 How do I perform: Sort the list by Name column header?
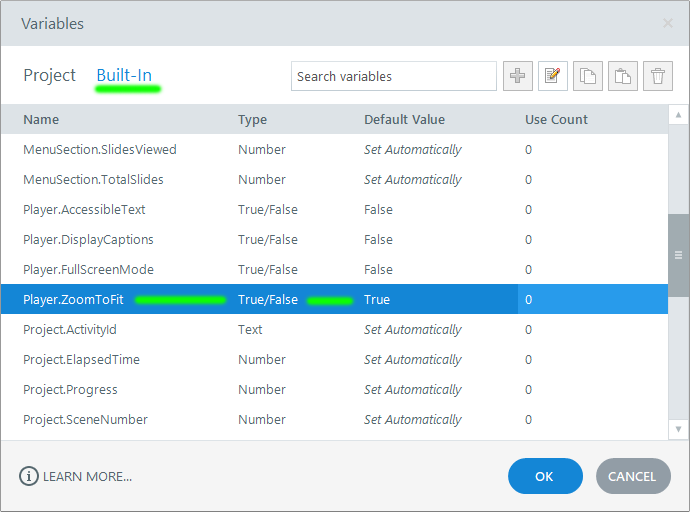pos(41,120)
